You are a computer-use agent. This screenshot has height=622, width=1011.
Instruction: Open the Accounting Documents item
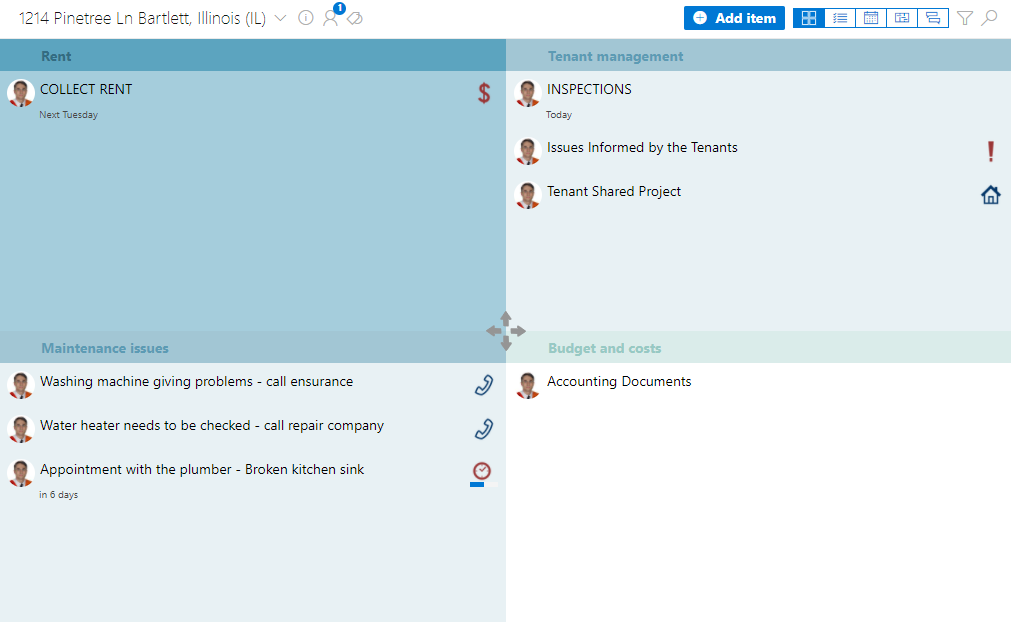click(619, 381)
